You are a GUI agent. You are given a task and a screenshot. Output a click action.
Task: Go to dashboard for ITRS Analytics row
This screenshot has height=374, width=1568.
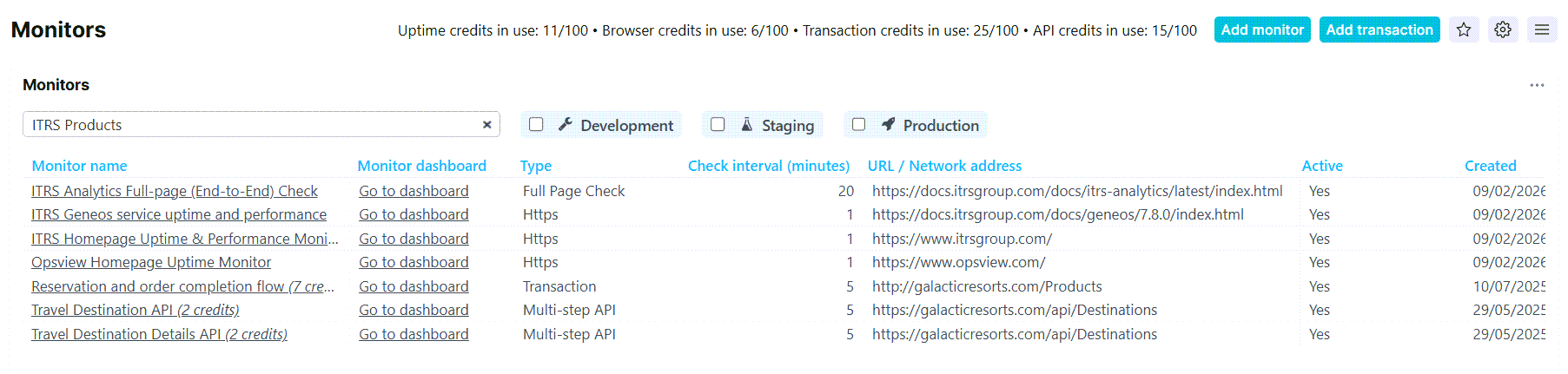click(414, 191)
